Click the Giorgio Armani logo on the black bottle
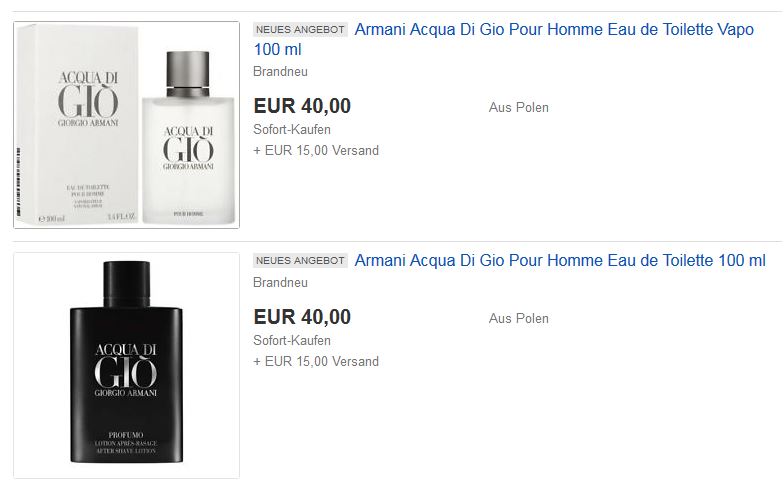The image size is (784, 480). pos(126,371)
